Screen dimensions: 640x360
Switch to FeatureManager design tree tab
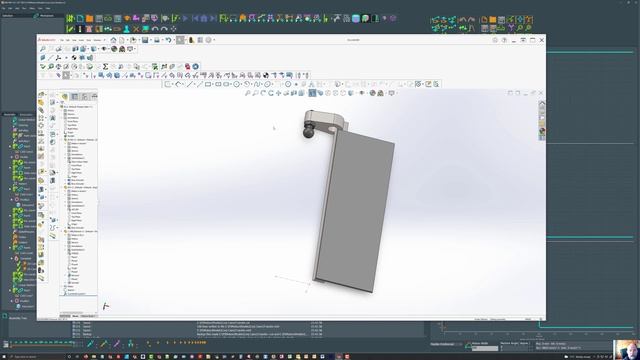coord(64,96)
